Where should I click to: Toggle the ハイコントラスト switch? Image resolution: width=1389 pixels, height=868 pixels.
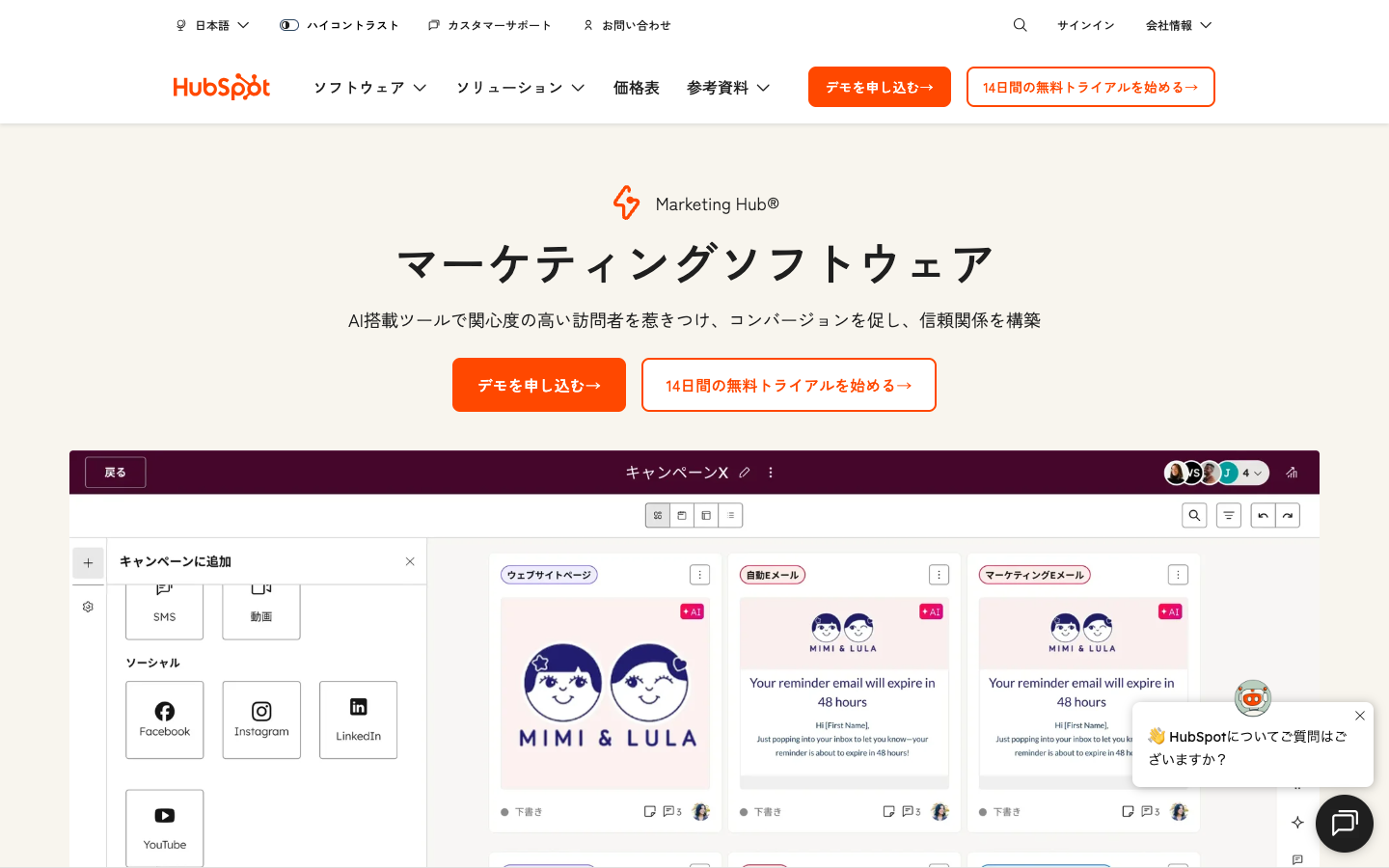tap(289, 25)
